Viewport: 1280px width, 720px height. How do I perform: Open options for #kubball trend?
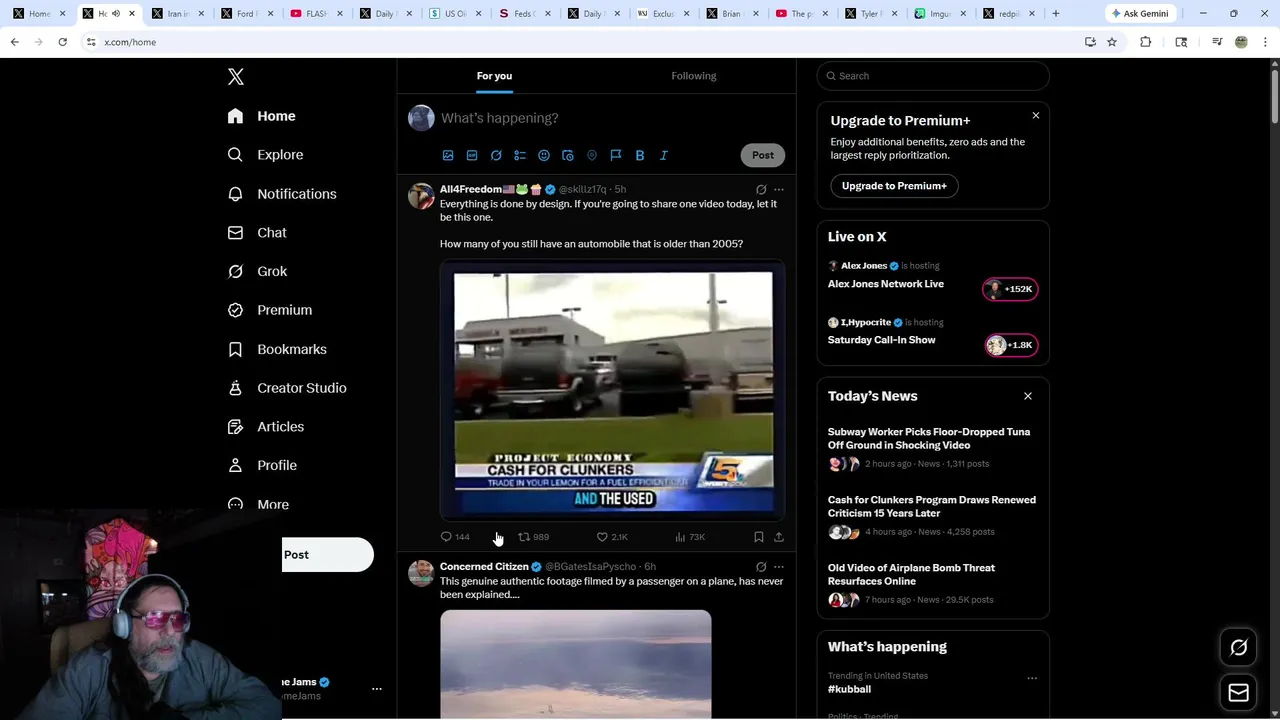(1032, 678)
